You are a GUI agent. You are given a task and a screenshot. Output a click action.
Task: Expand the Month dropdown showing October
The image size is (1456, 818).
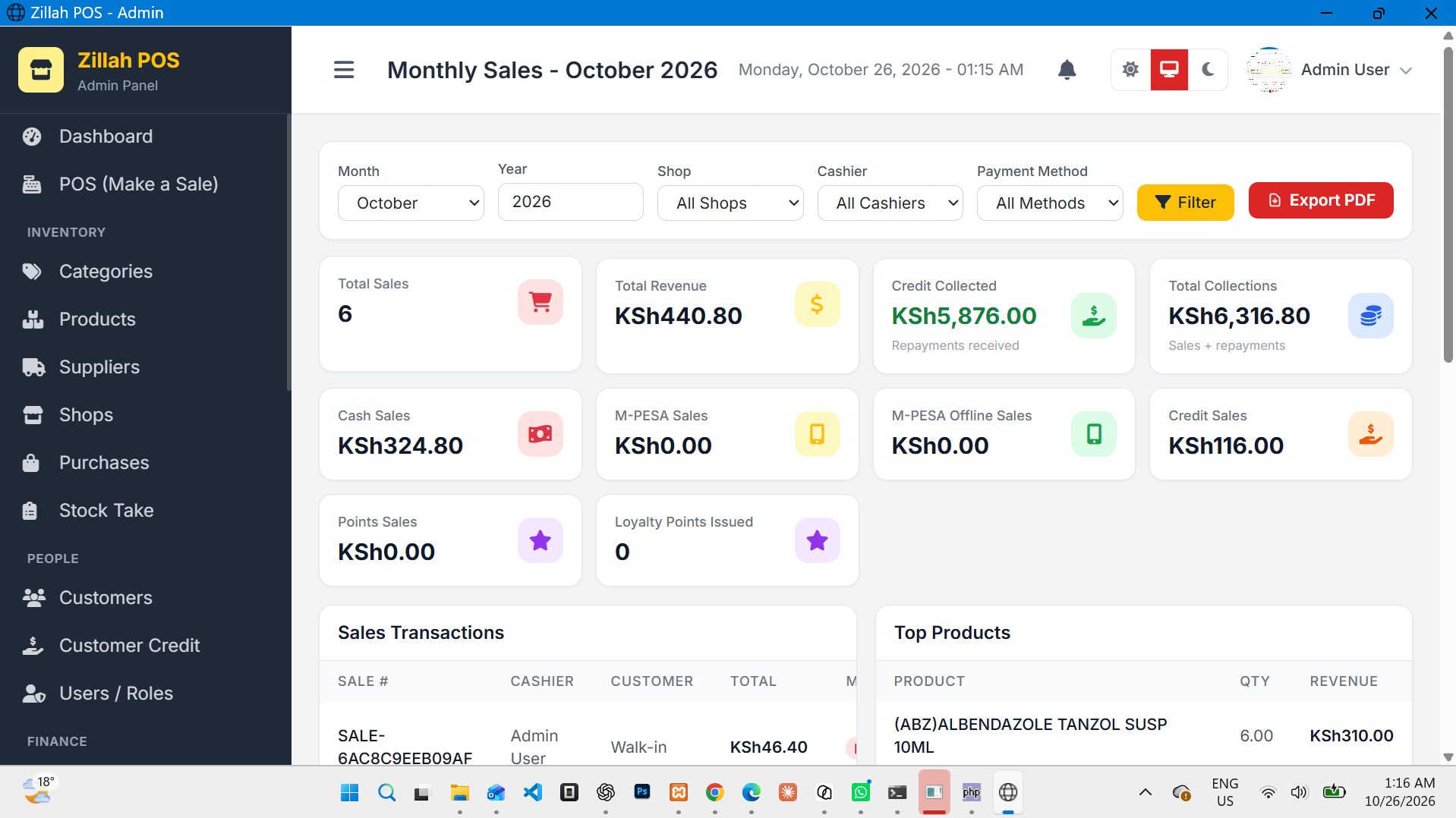click(411, 203)
